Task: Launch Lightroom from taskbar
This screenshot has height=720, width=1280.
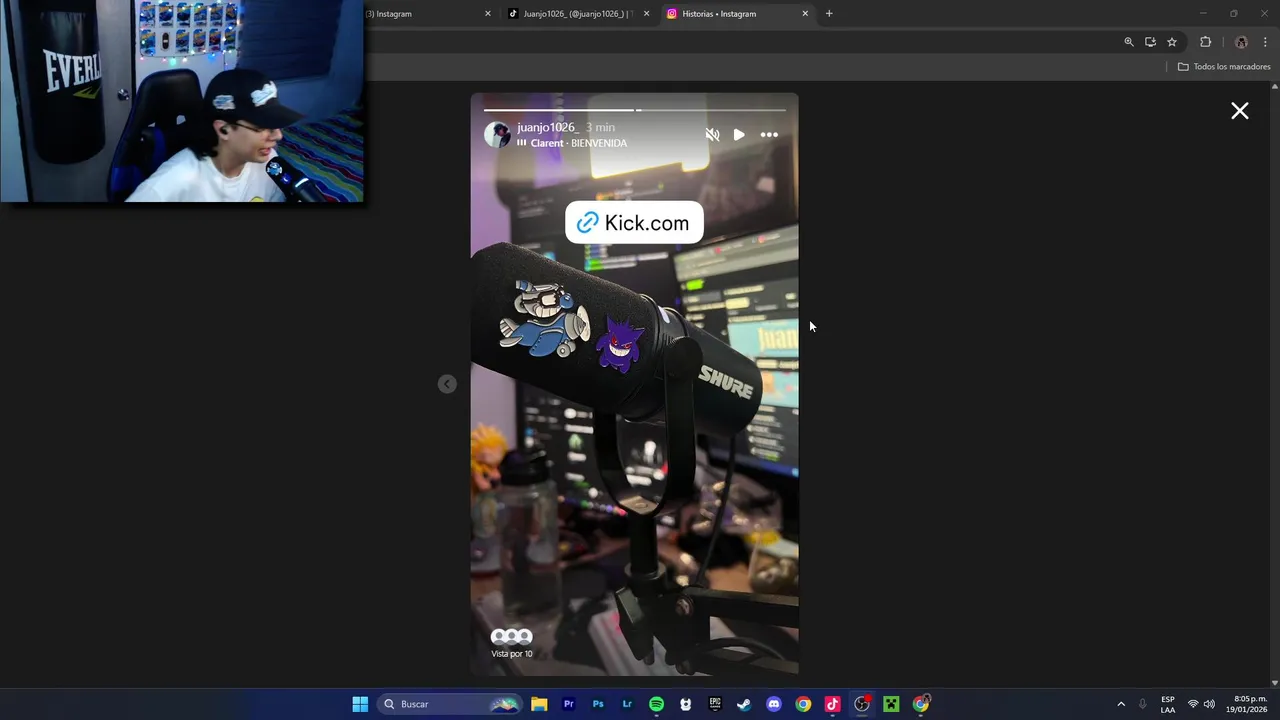Action: pos(627,704)
